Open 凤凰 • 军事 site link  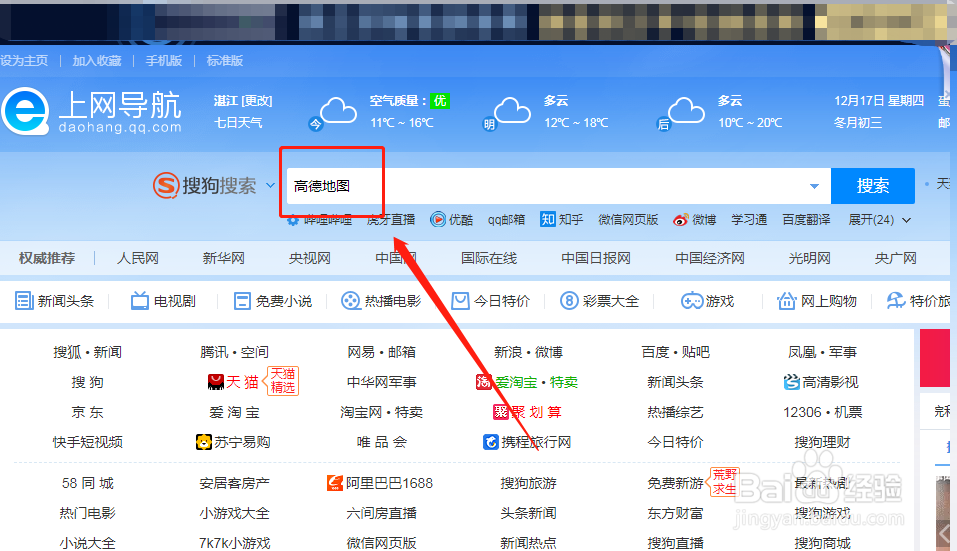(x=823, y=352)
